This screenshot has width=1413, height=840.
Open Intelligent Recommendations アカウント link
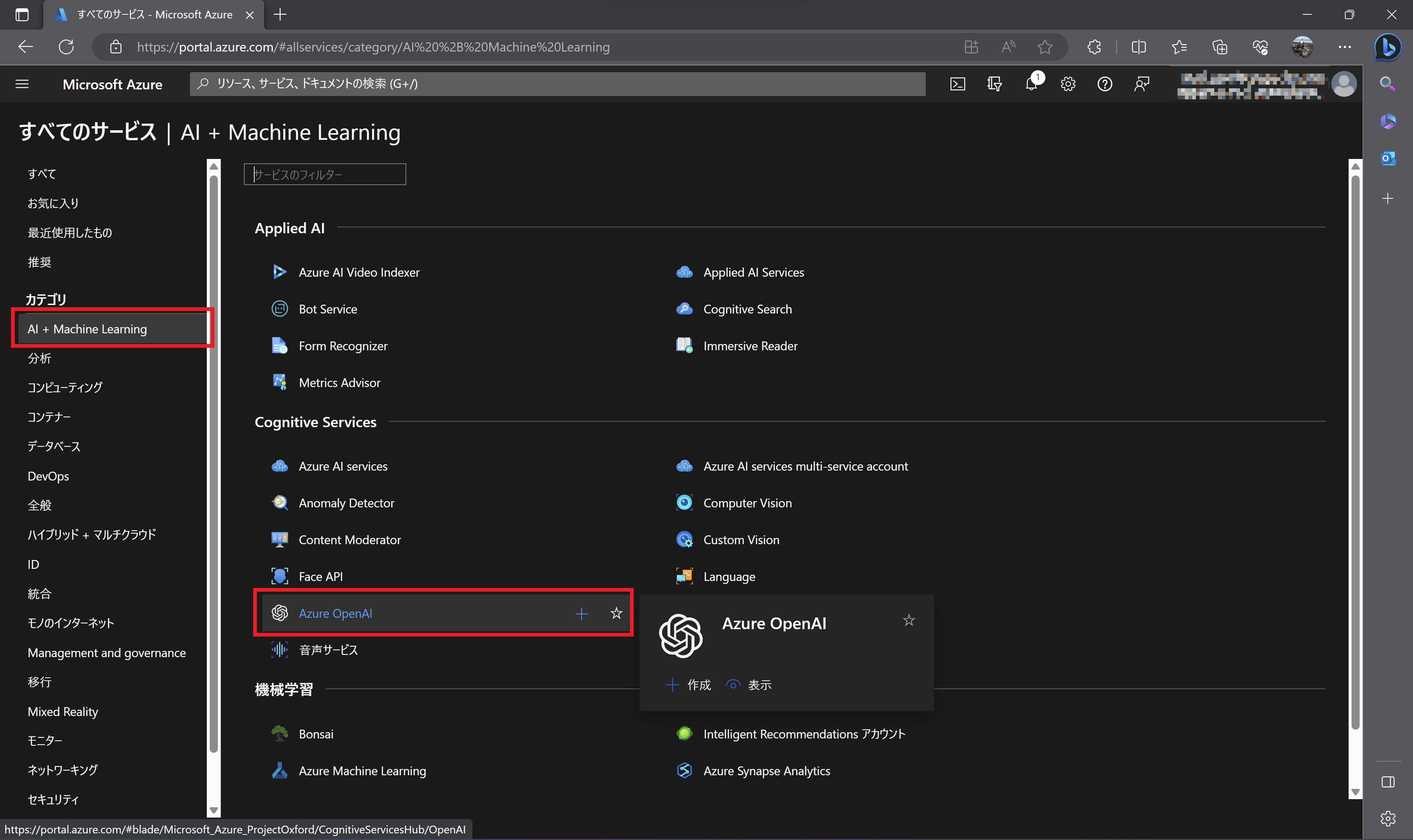coord(804,734)
